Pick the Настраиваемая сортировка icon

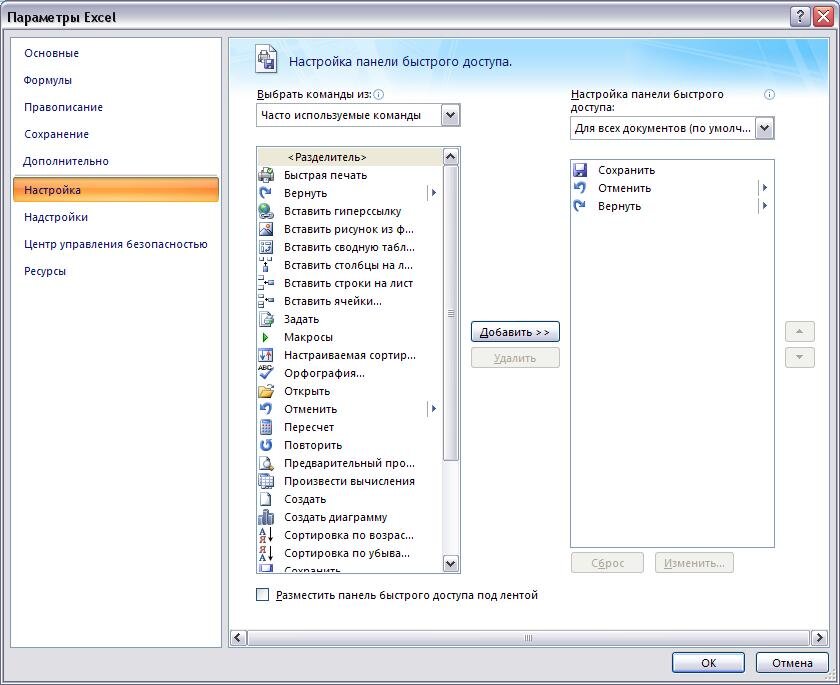266,355
